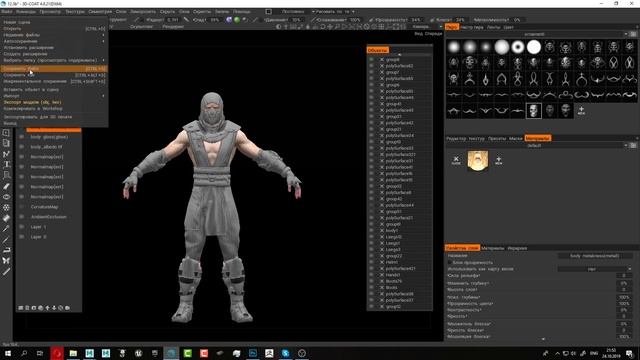Image resolution: width=640 pixels, height=360 pixels.
Task: Select the eye-shaped tool in left toolbar
Action: 6,197
